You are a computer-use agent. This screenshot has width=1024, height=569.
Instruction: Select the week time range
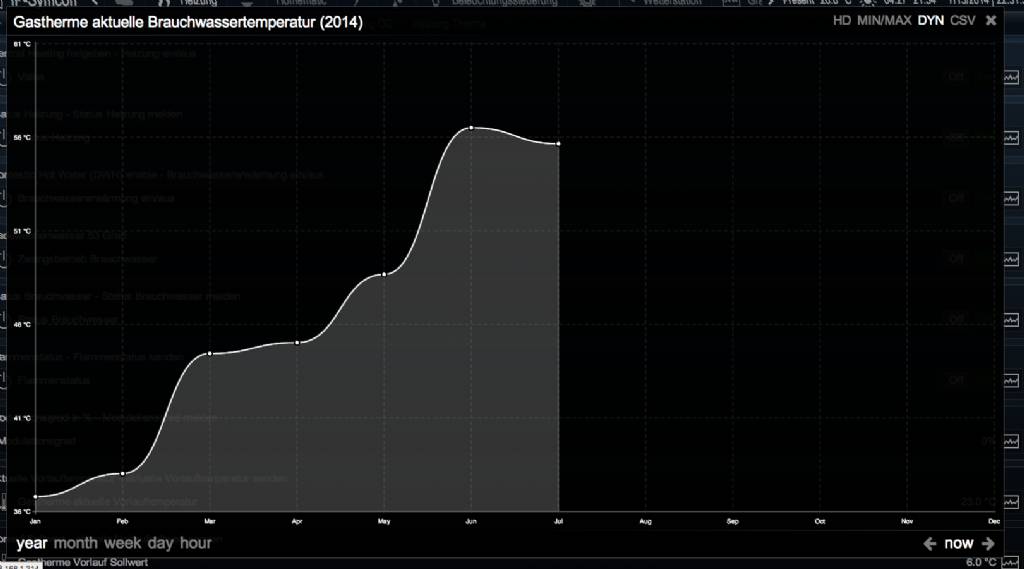point(123,543)
